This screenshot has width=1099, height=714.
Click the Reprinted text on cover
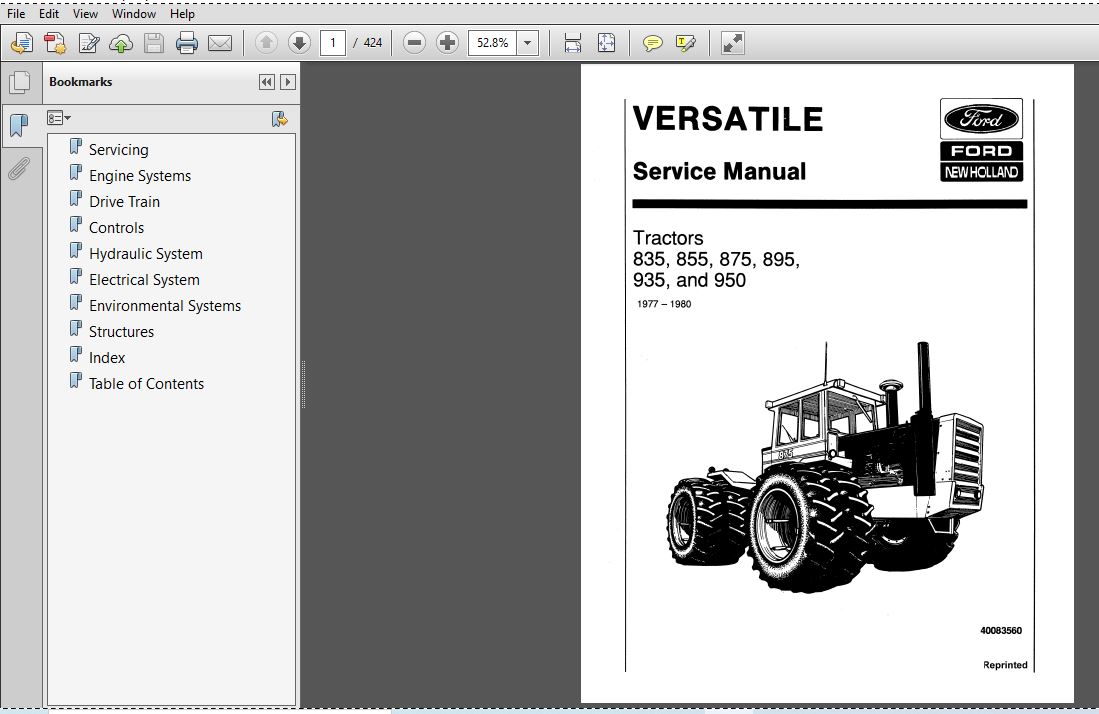[1005, 664]
